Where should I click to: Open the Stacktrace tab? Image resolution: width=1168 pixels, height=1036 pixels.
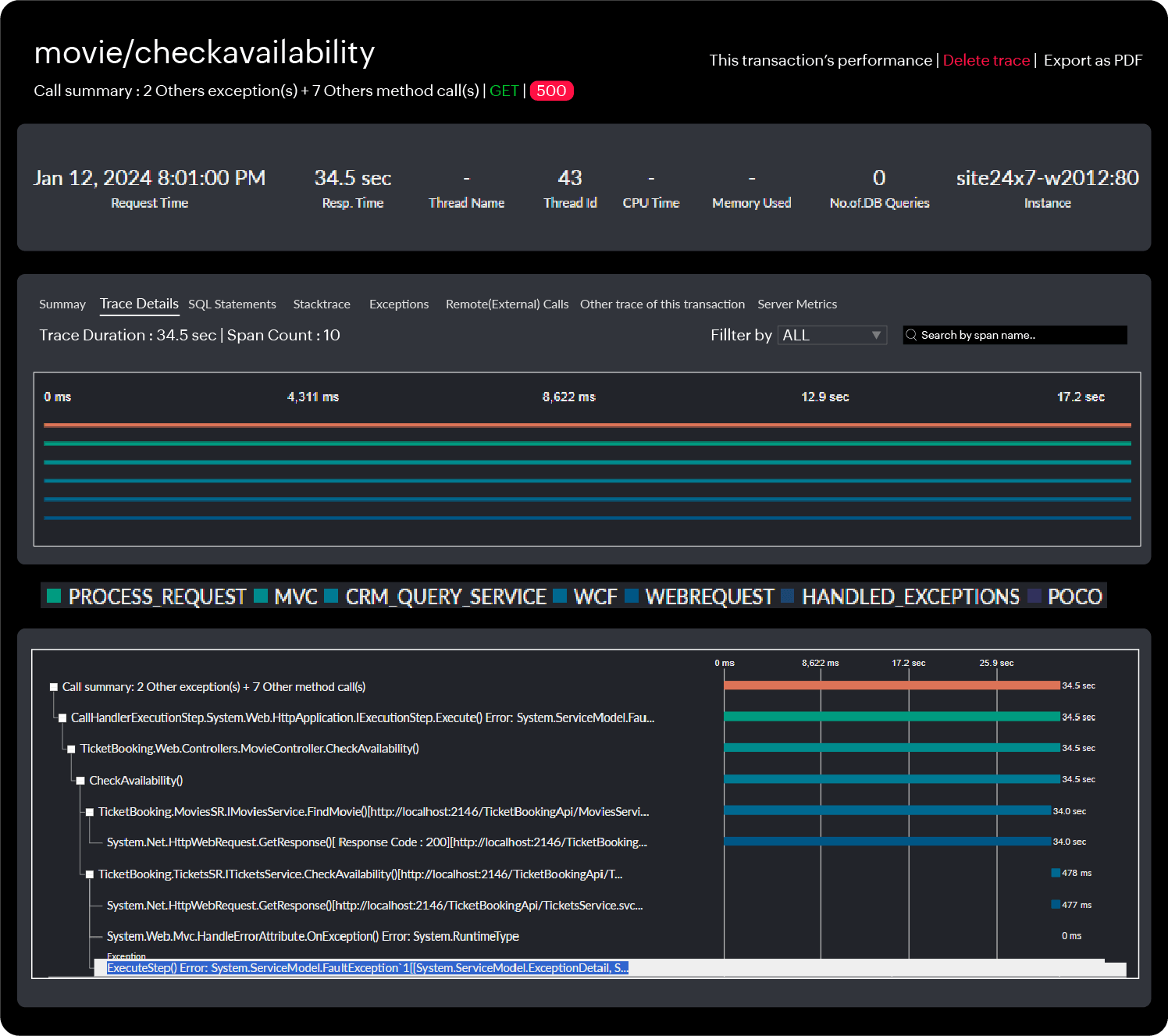tap(322, 304)
